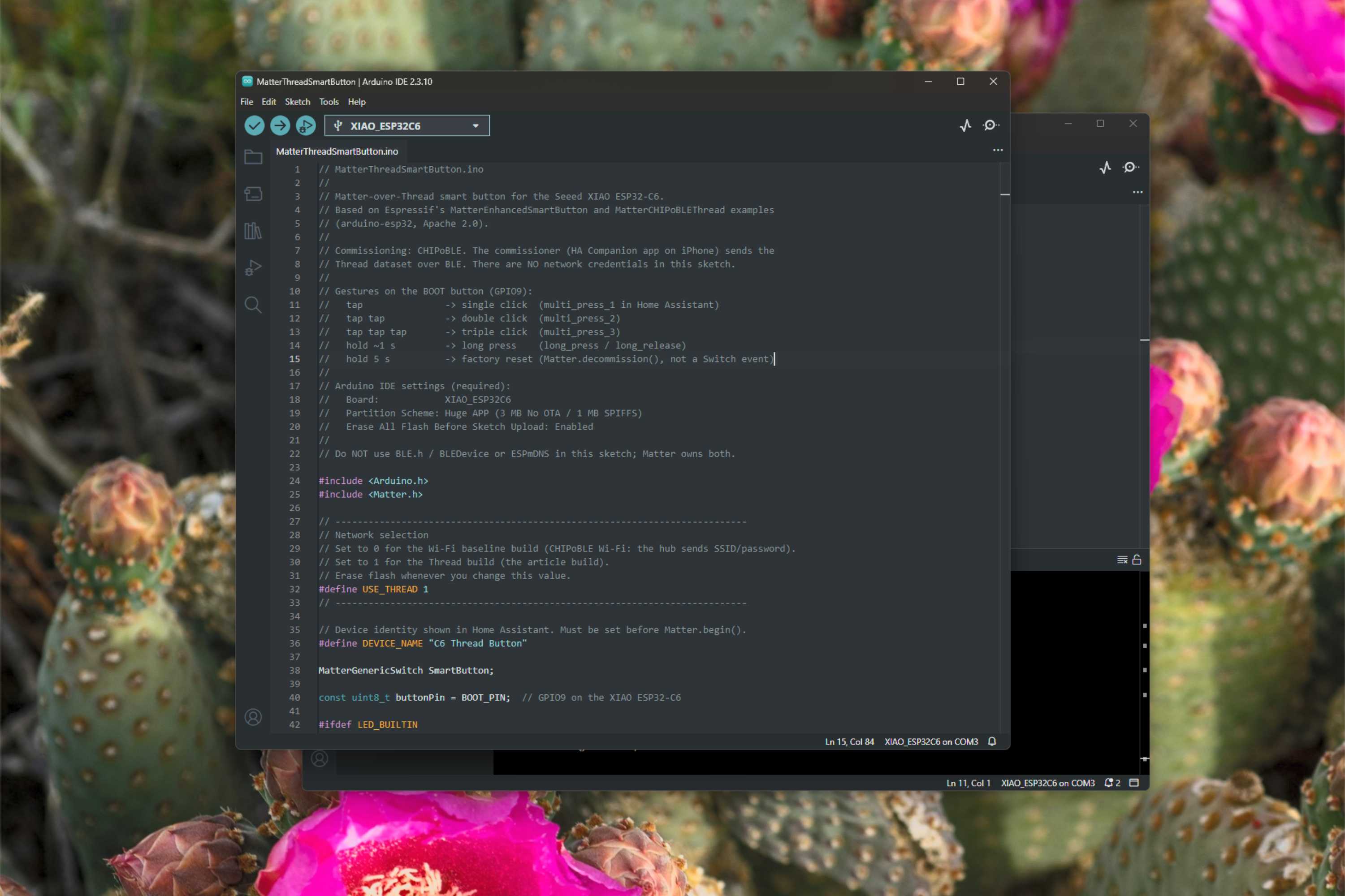The image size is (1345, 896).
Task: Start Debugging with the toolbar debug icon
Action: click(x=306, y=126)
